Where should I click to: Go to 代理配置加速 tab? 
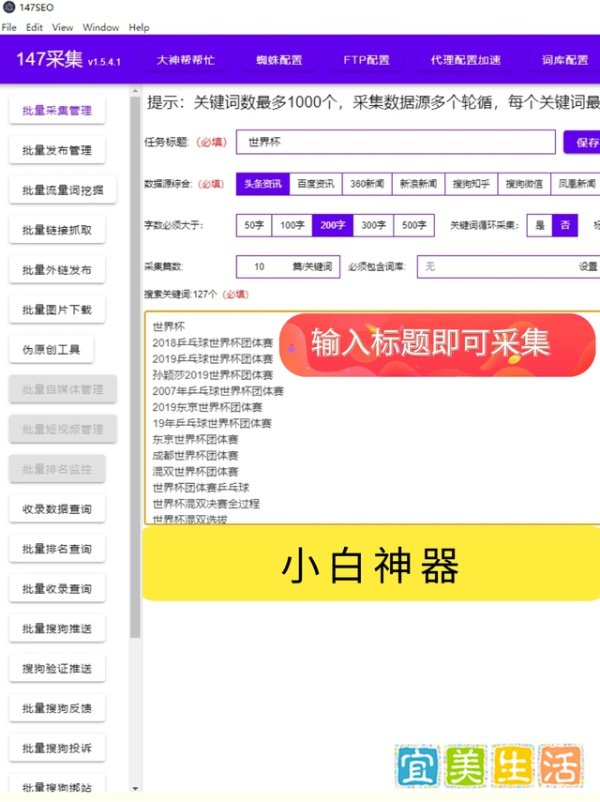465,60
